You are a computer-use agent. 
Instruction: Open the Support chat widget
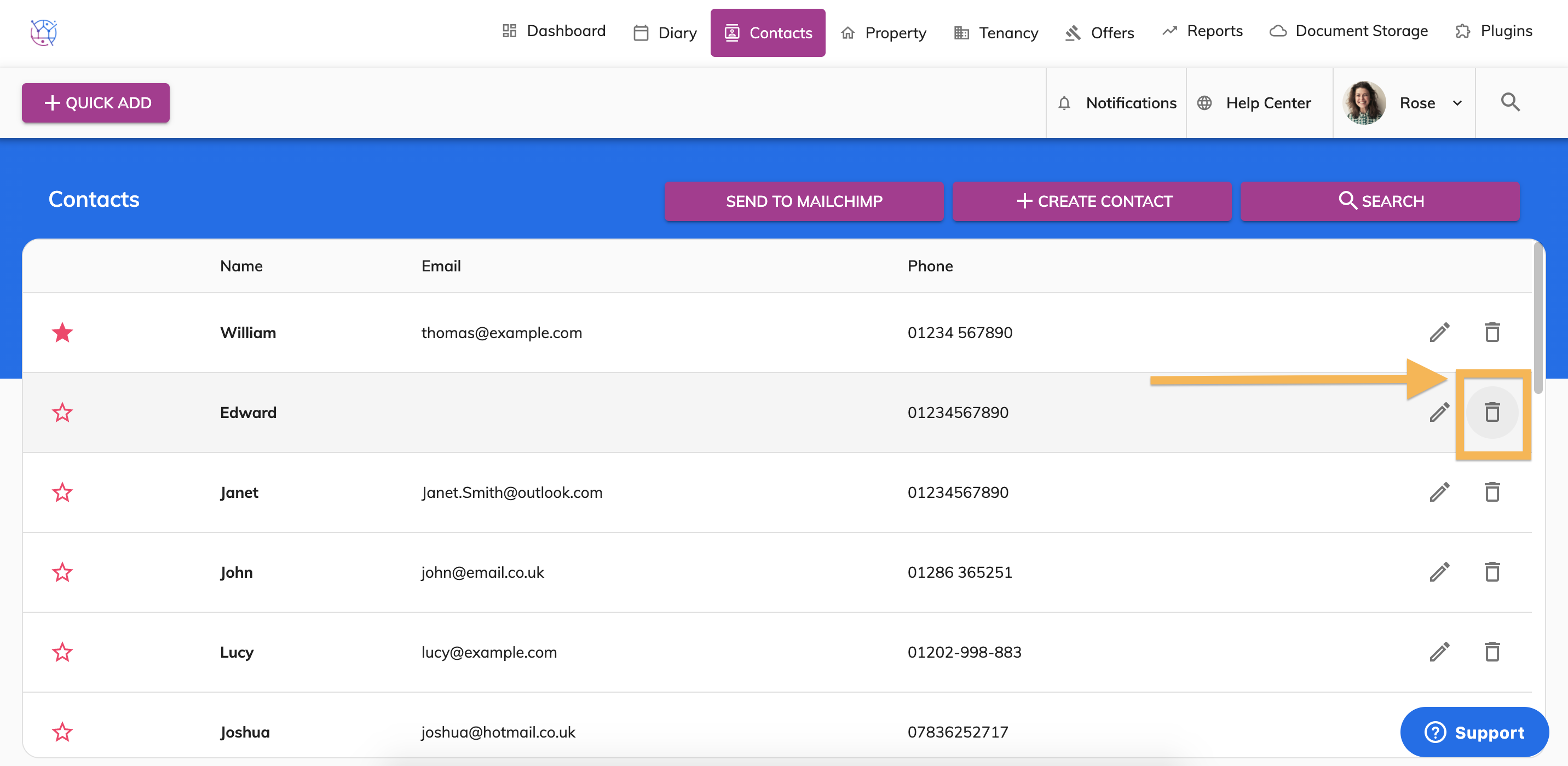(x=1474, y=732)
